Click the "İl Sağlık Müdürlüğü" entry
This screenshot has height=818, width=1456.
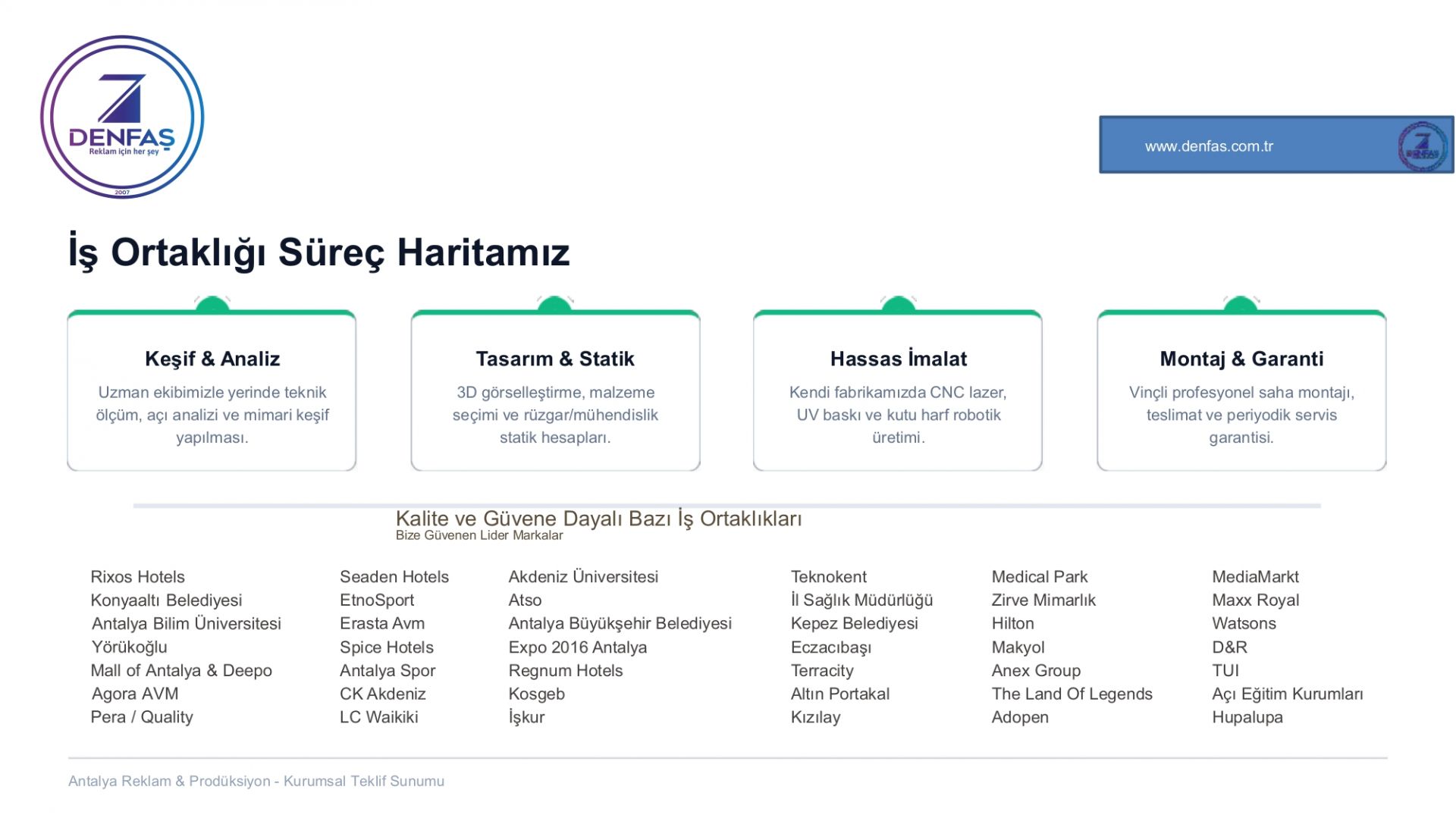pyautogui.click(x=862, y=600)
